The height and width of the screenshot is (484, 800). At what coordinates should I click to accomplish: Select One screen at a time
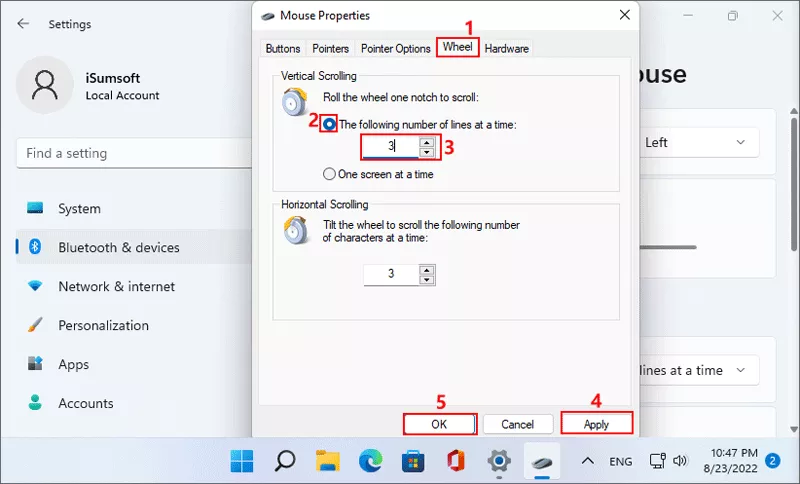click(329, 174)
